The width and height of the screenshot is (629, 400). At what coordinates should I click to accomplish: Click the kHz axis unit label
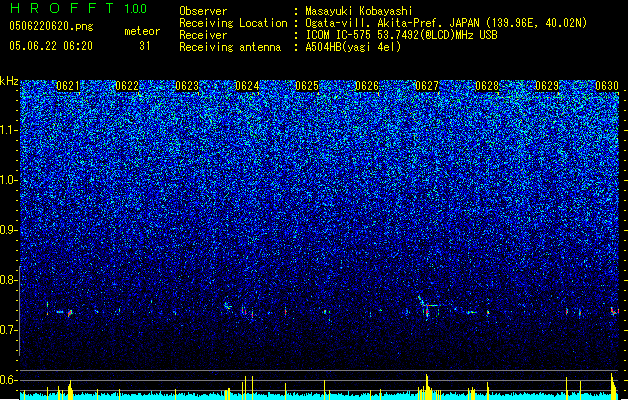point(9,81)
